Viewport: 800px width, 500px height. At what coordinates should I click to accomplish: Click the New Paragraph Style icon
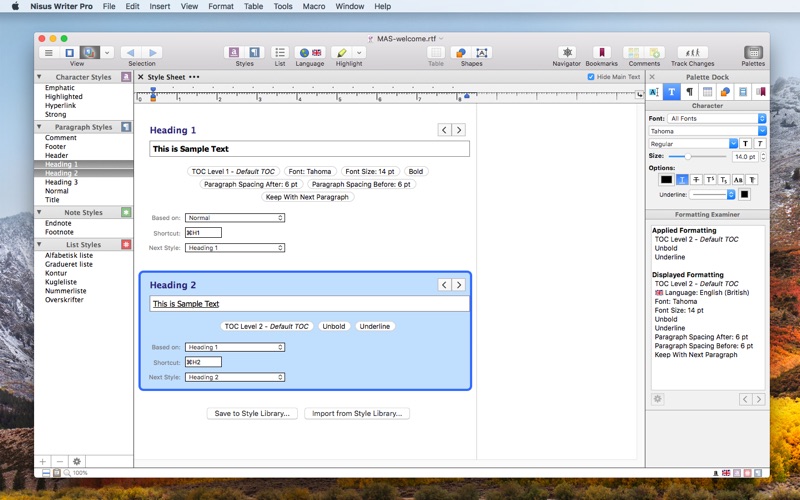tap(126, 127)
